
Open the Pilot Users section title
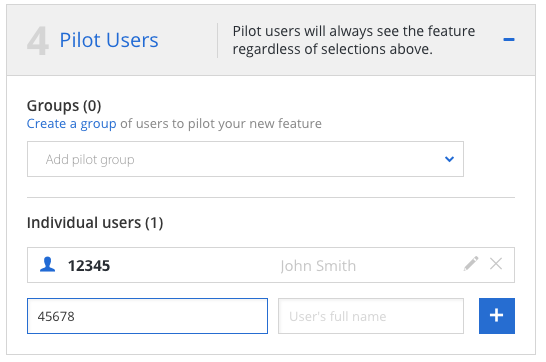point(109,40)
